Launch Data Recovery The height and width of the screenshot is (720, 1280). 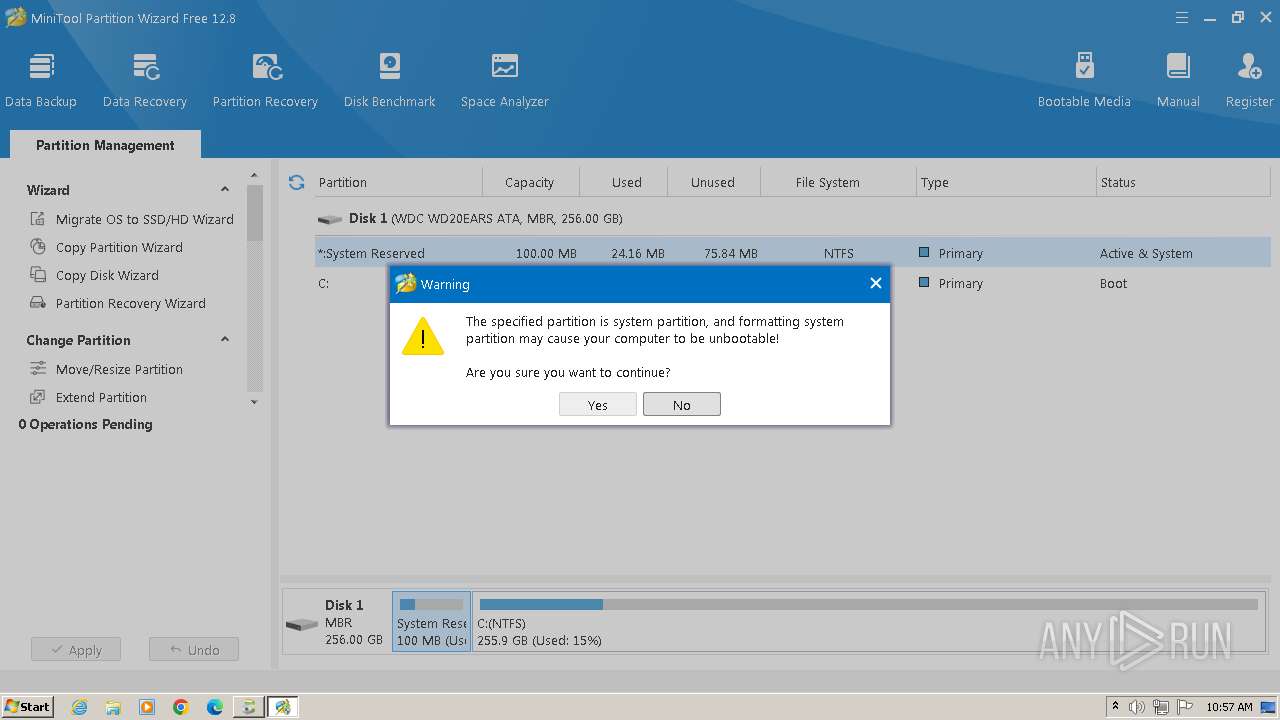click(145, 80)
